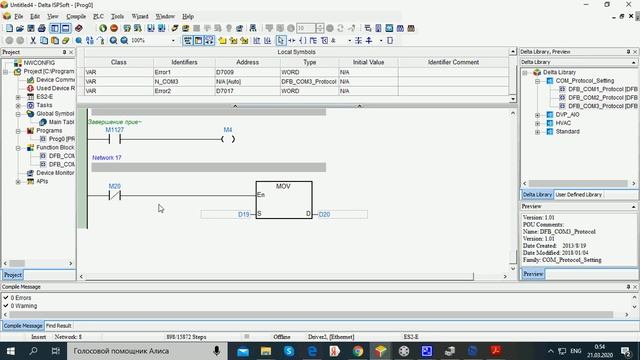The height and width of the screenshot is (360, 640).
Task: Click the red stop icon in the toolbar
Action: pyautogui.click(x=114, y=28)
